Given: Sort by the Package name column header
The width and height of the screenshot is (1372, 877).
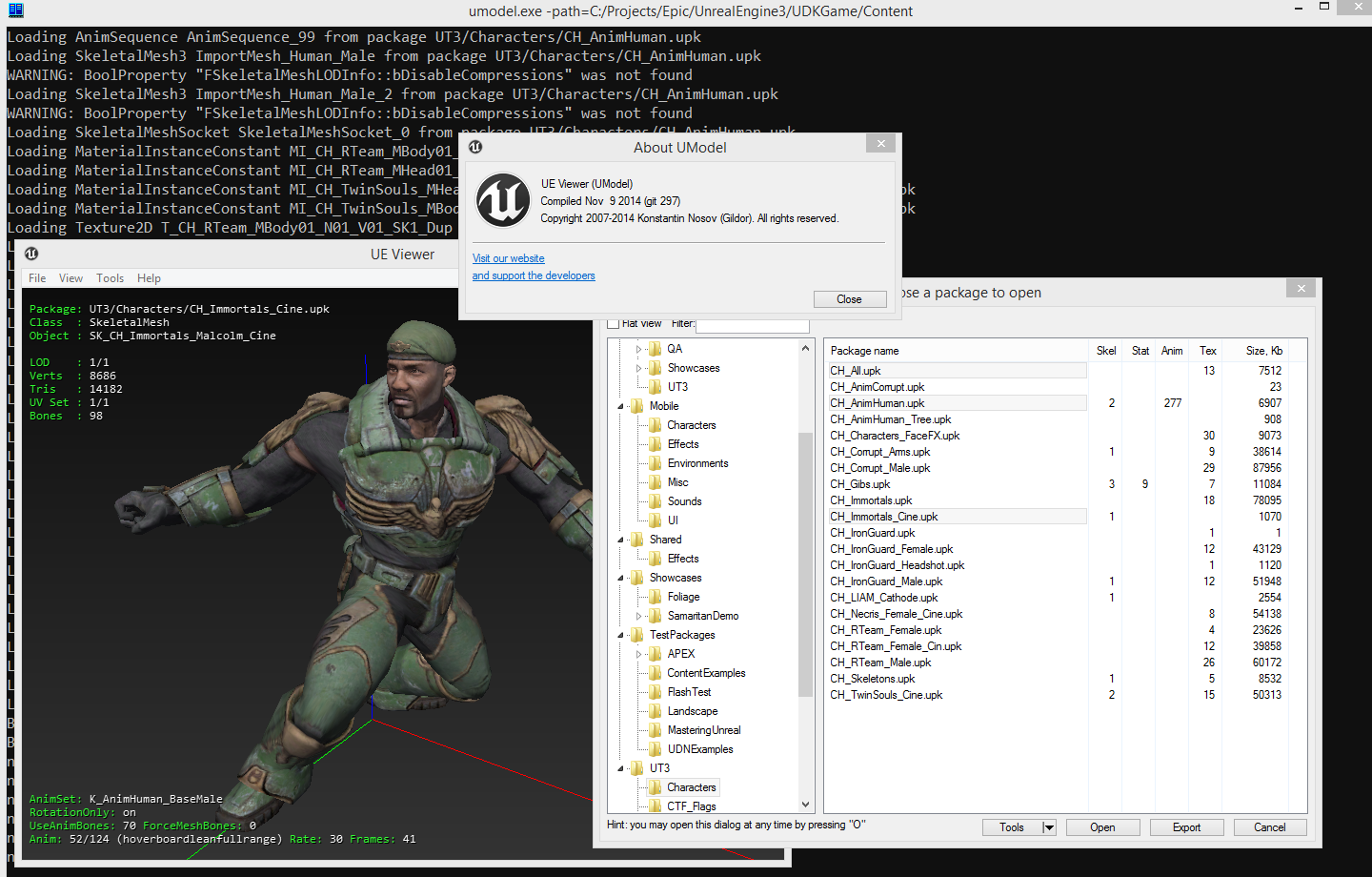Looking at the screenshot, I should coord(958,351).
